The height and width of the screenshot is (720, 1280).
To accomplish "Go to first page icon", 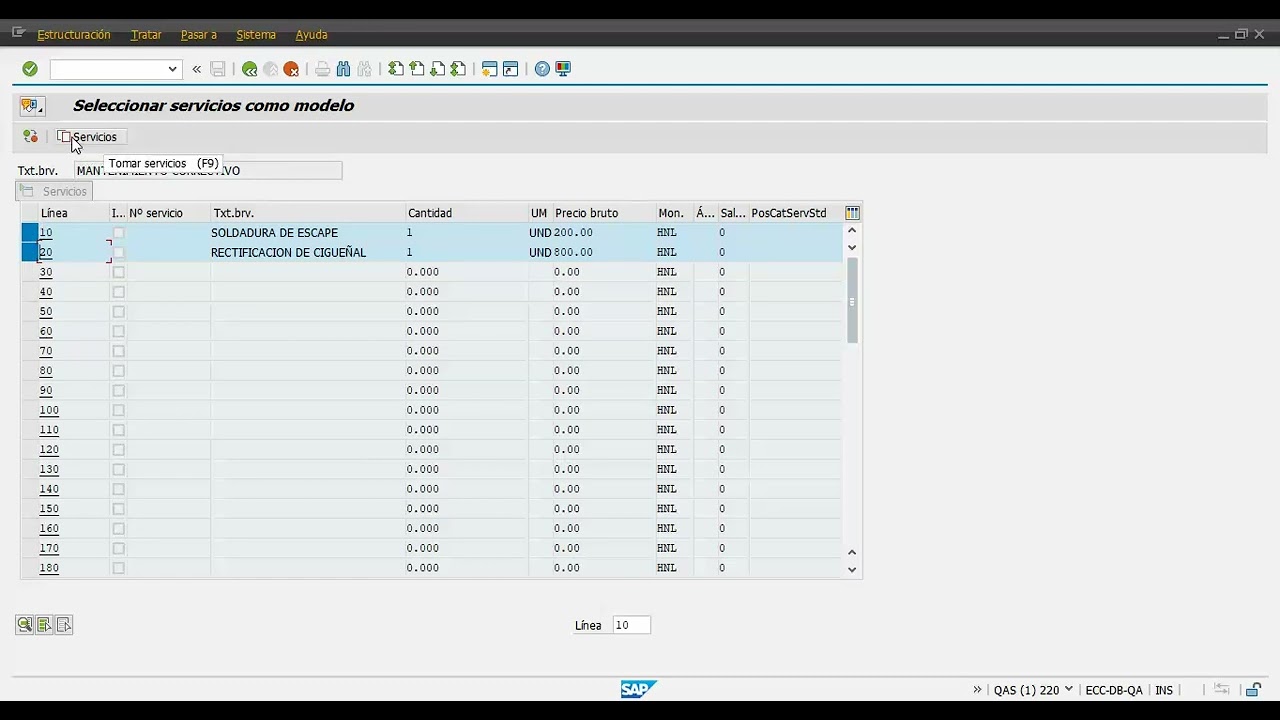I will [396, 69].
